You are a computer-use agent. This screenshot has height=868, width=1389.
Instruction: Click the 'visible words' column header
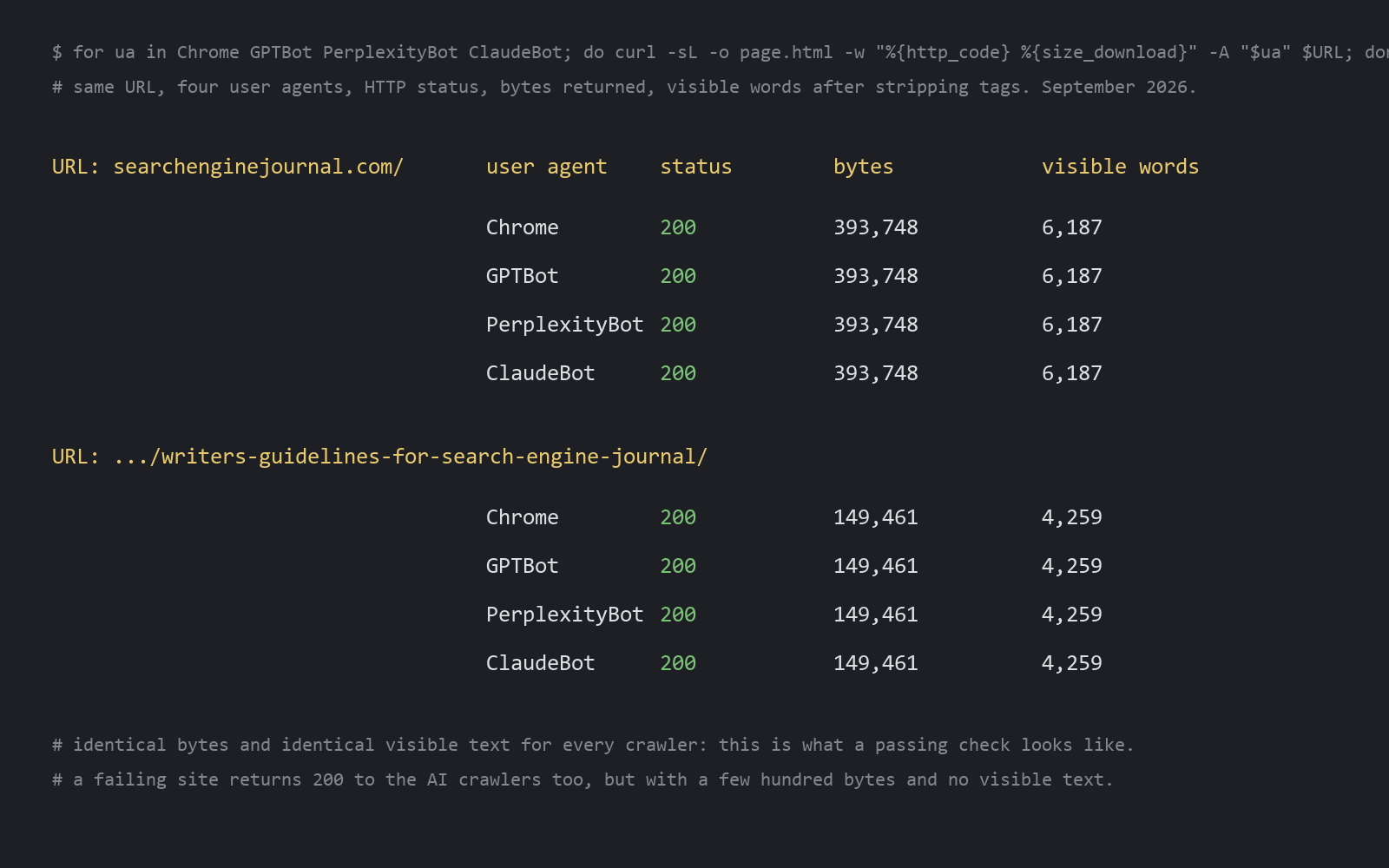point(1120,167)
